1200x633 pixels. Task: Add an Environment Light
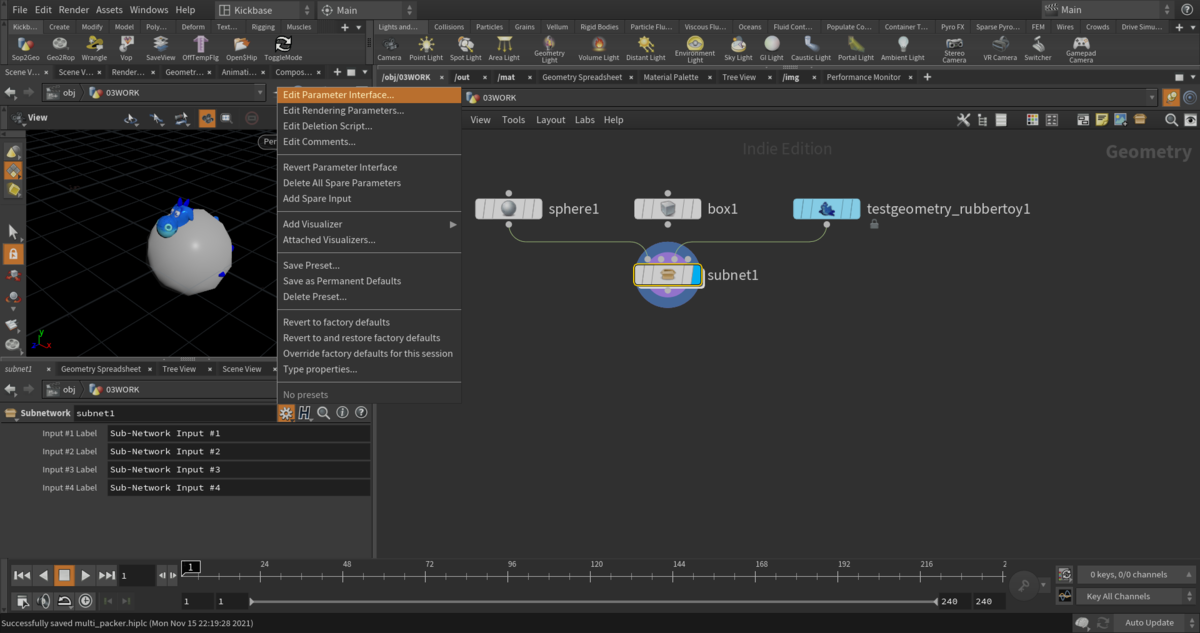[695, 49]
